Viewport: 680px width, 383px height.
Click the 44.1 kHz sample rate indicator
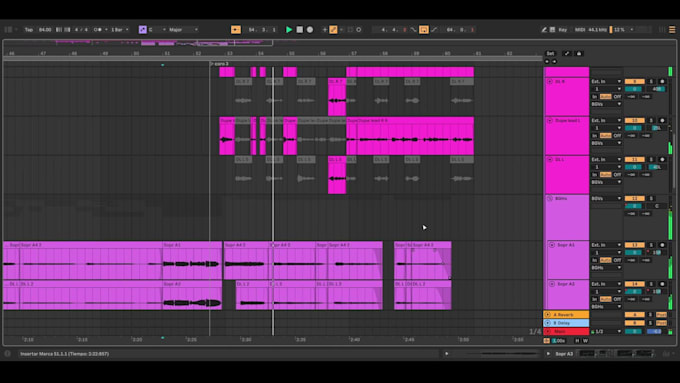(597, 29)
